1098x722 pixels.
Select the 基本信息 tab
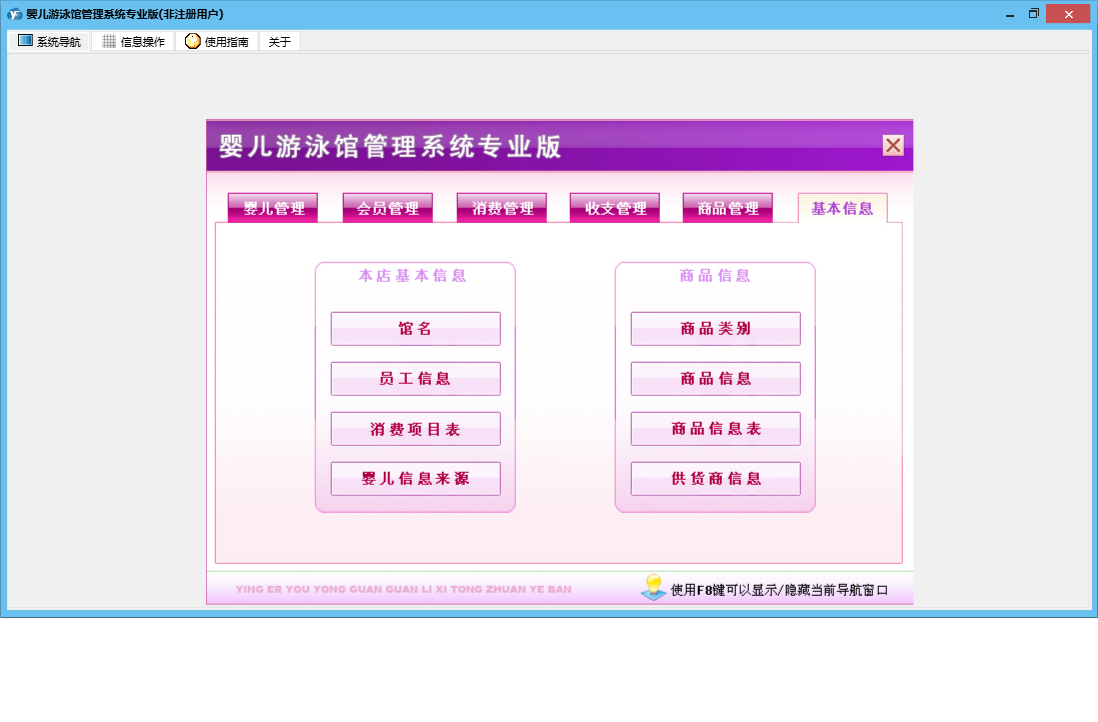click(x=842, y=208)
